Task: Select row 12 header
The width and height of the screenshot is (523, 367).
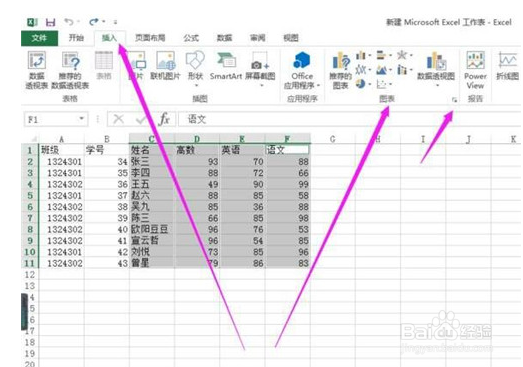Action: coord(30,275)
